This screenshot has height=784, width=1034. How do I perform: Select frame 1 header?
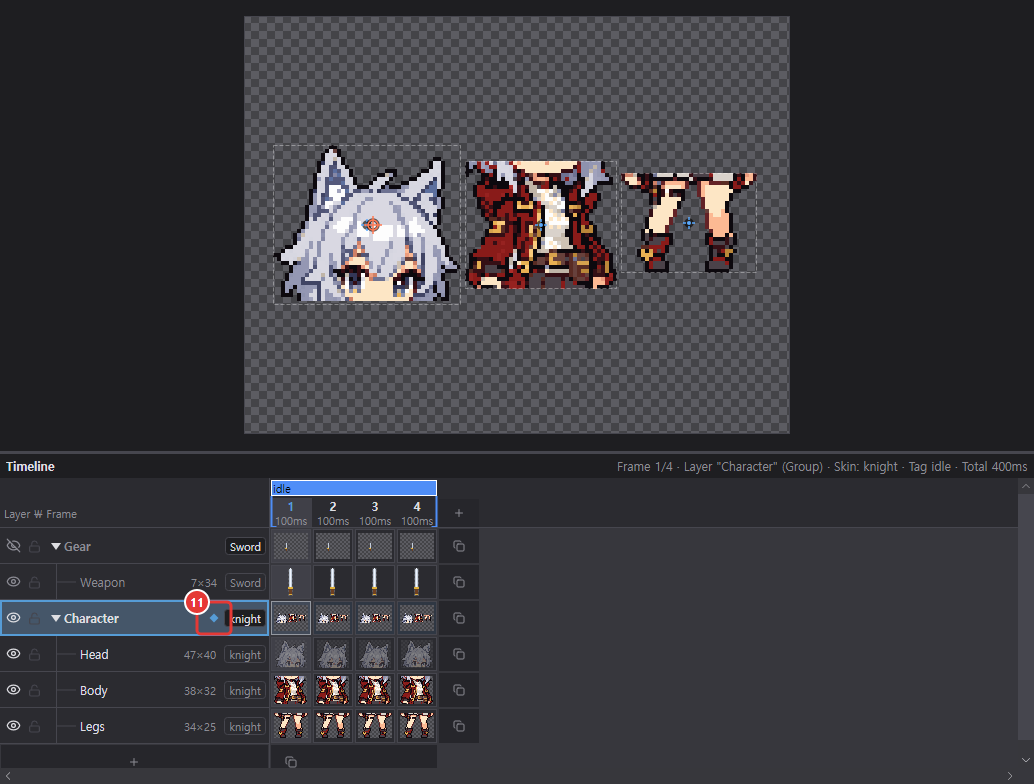click(291, 512)
